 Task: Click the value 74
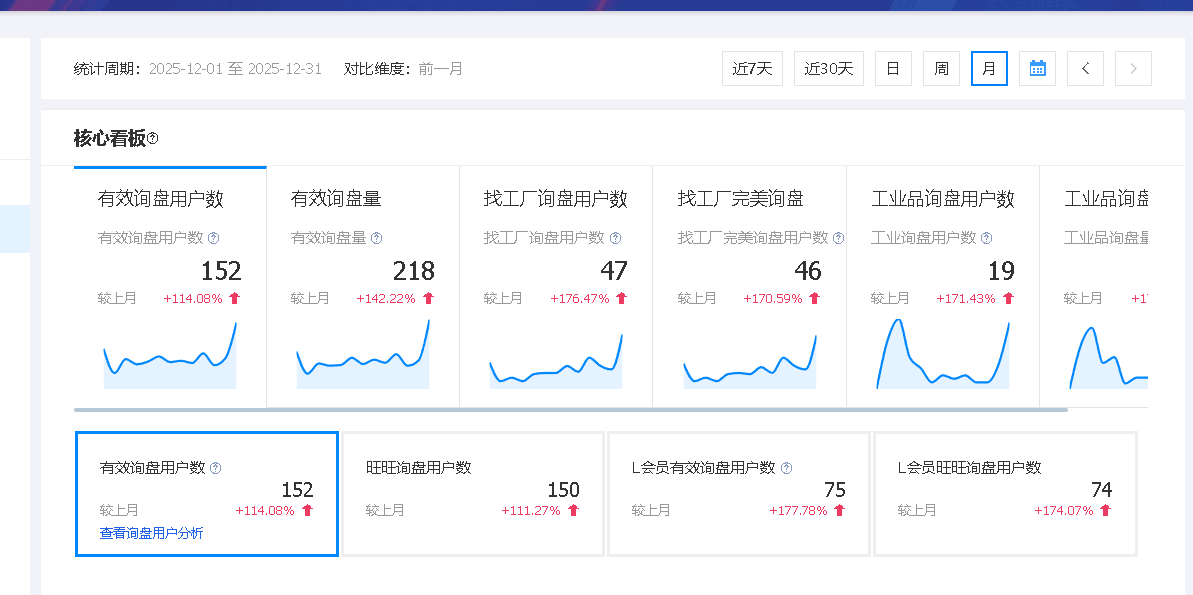1101,489
